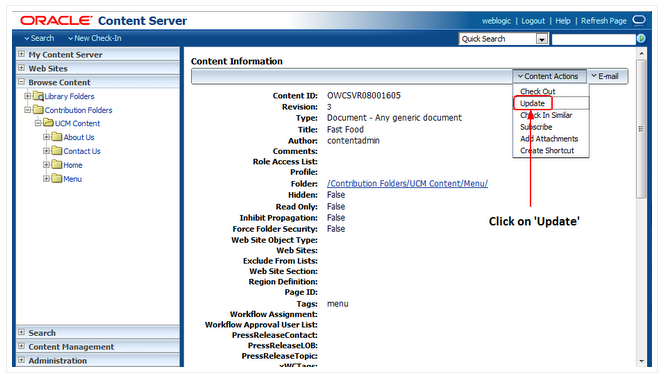The width and height of the screenshot is (661, 380).
Task: Click the Home folder icon
Action: [57, 165]
